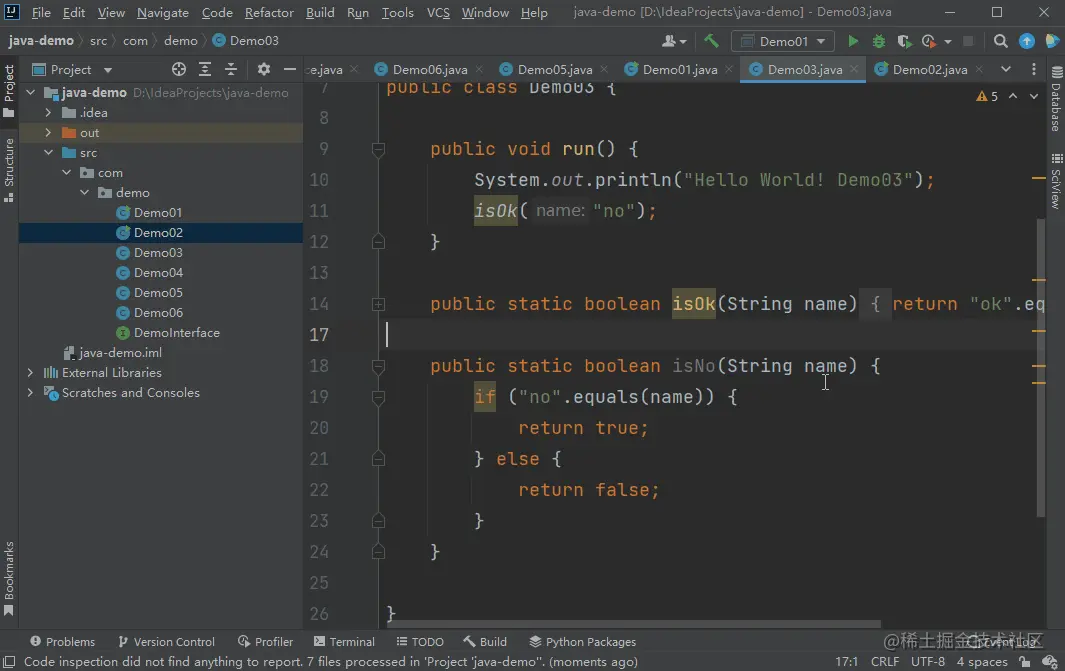Close the Demo06.java tab

tap(479, 69)
